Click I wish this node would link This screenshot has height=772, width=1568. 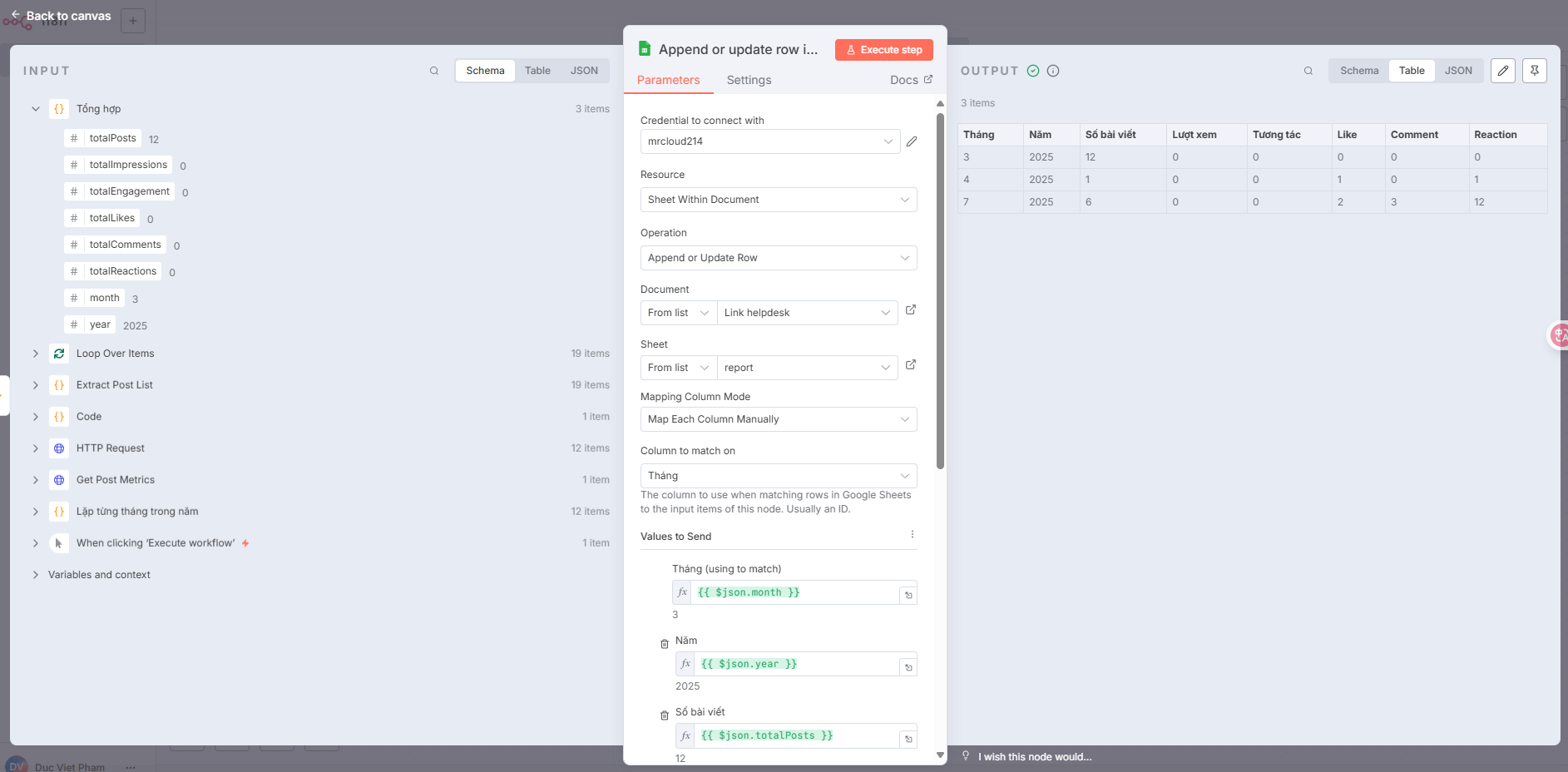point(1035,757)
